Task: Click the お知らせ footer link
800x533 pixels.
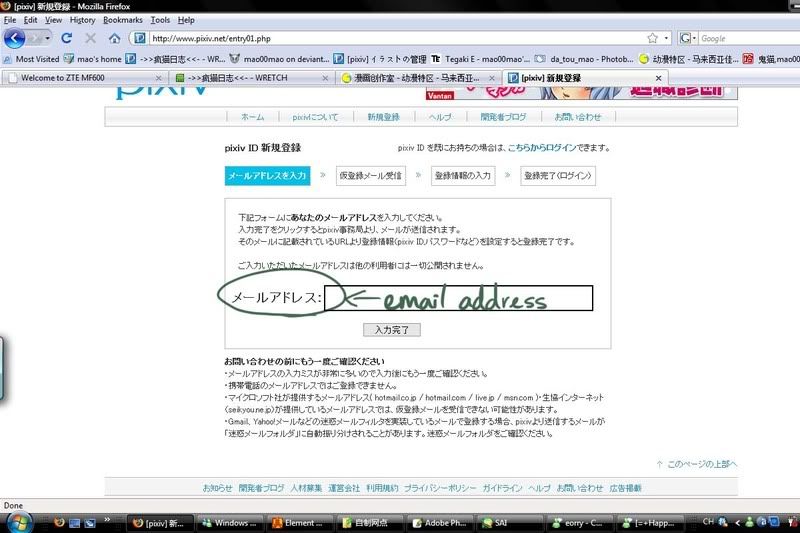Action: pos(217,488)
